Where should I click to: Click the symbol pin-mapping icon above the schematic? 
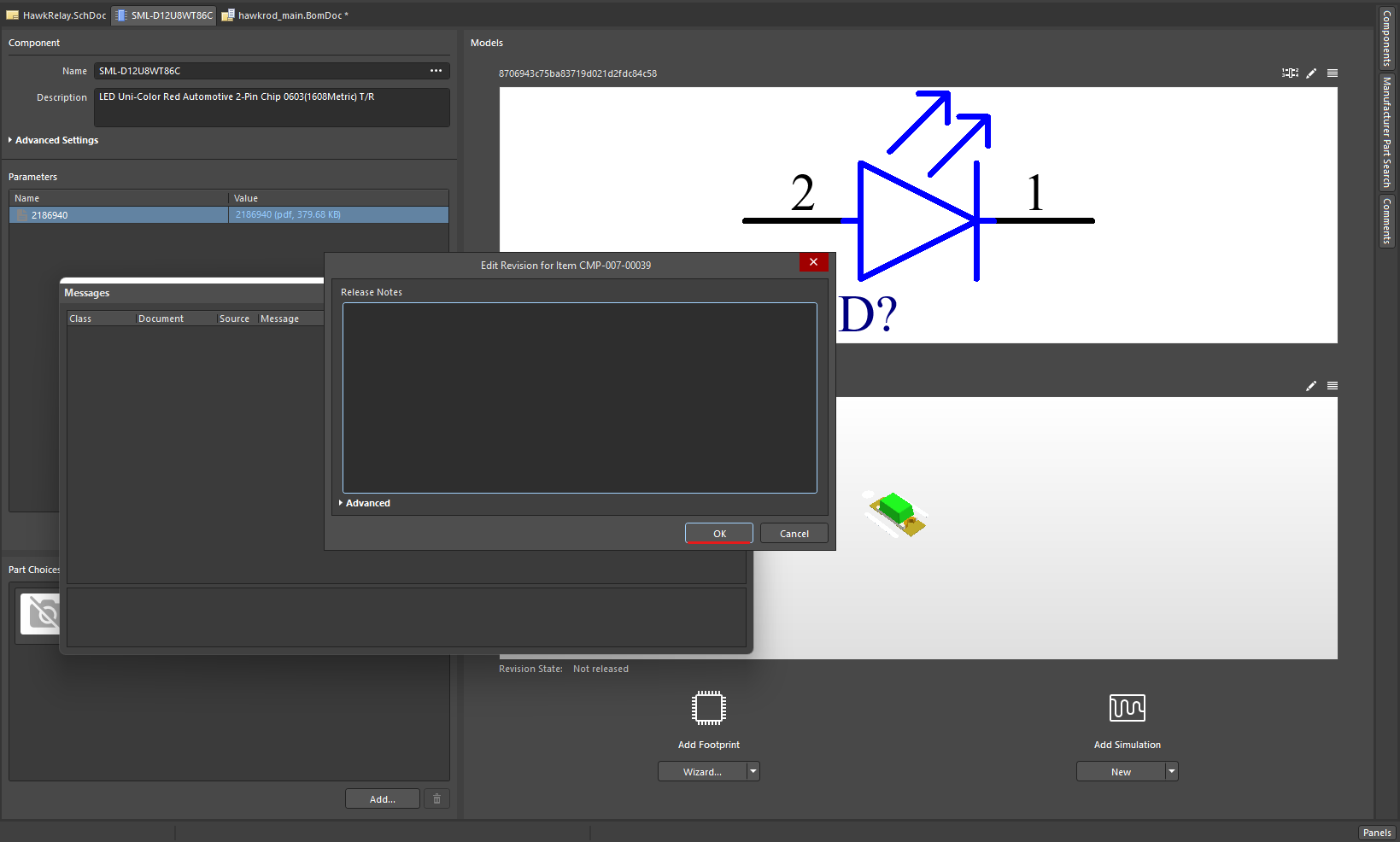click(x=1290, y=73)
